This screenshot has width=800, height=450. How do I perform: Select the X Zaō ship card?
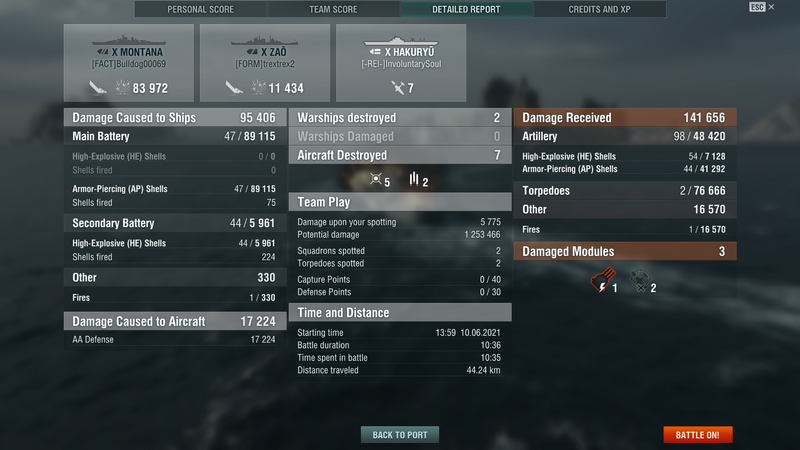pyautogui.click(x=265, y=63)
